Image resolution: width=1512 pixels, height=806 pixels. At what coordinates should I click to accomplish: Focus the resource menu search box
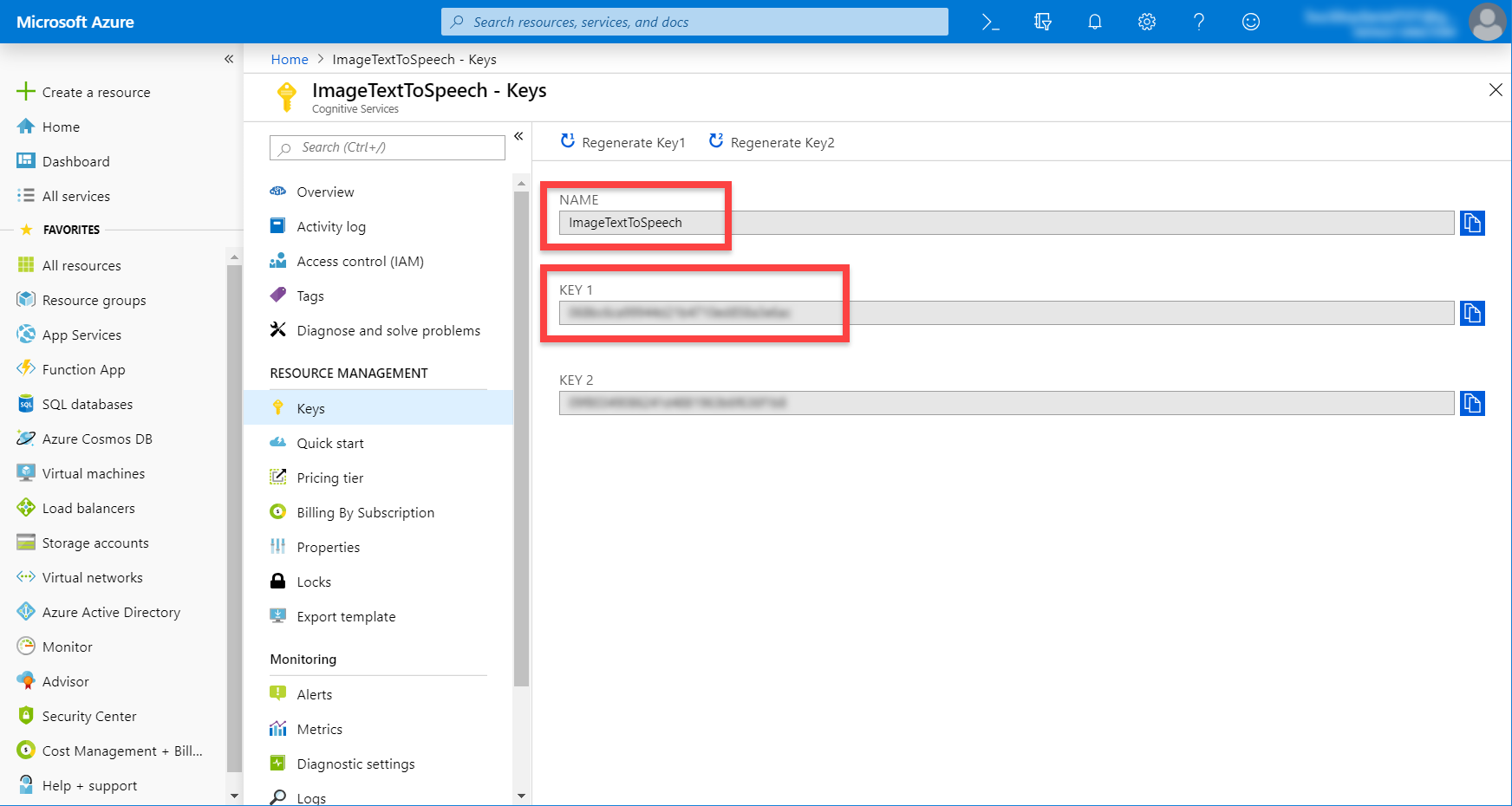[388, 147]
